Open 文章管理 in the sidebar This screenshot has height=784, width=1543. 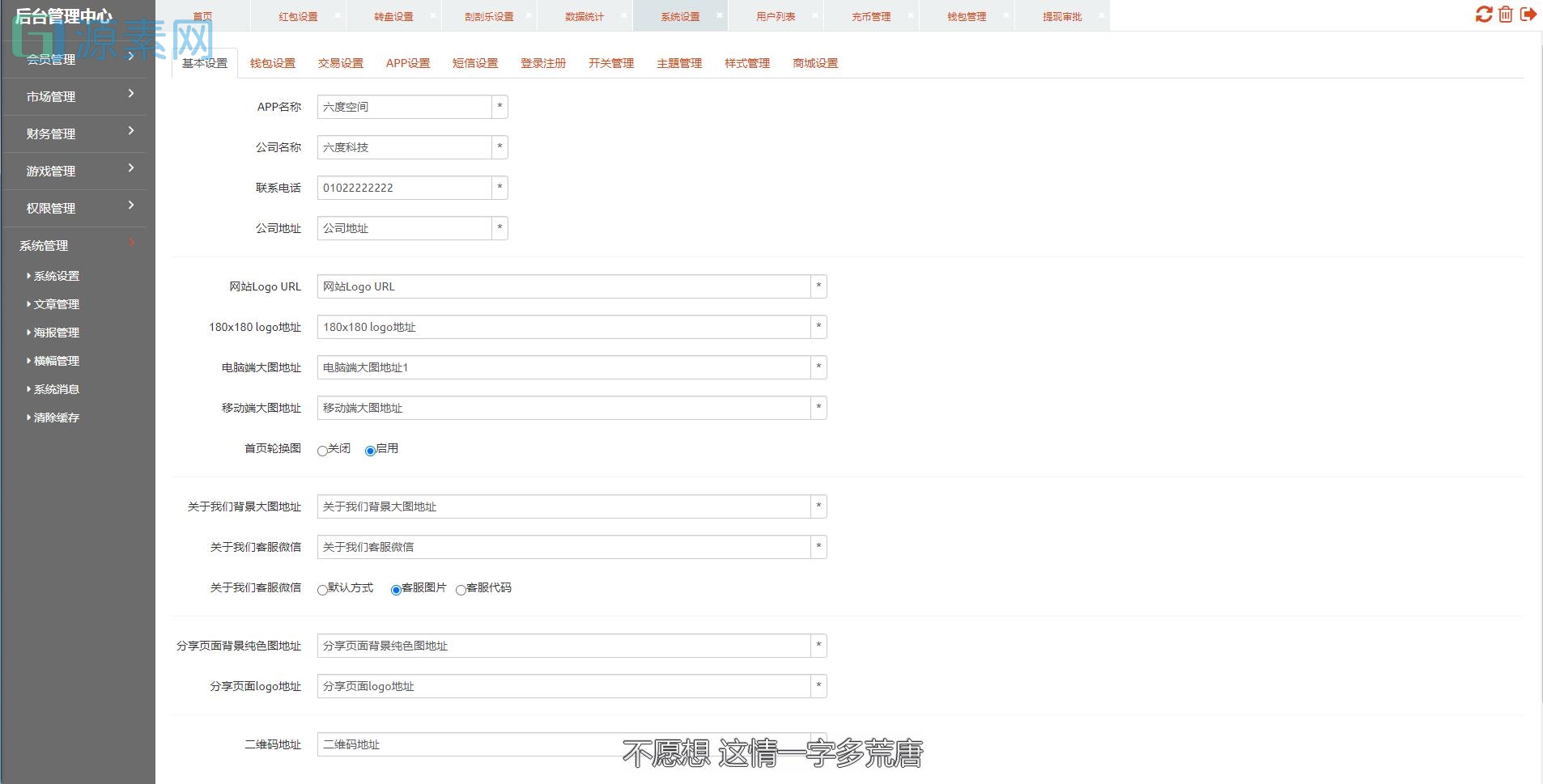[x=56, y=304]
